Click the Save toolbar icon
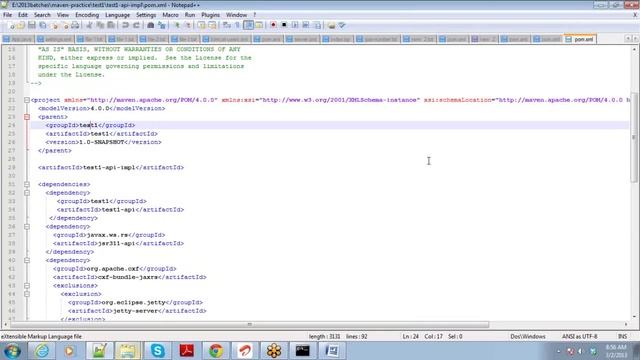 click(x=32, y=25)
